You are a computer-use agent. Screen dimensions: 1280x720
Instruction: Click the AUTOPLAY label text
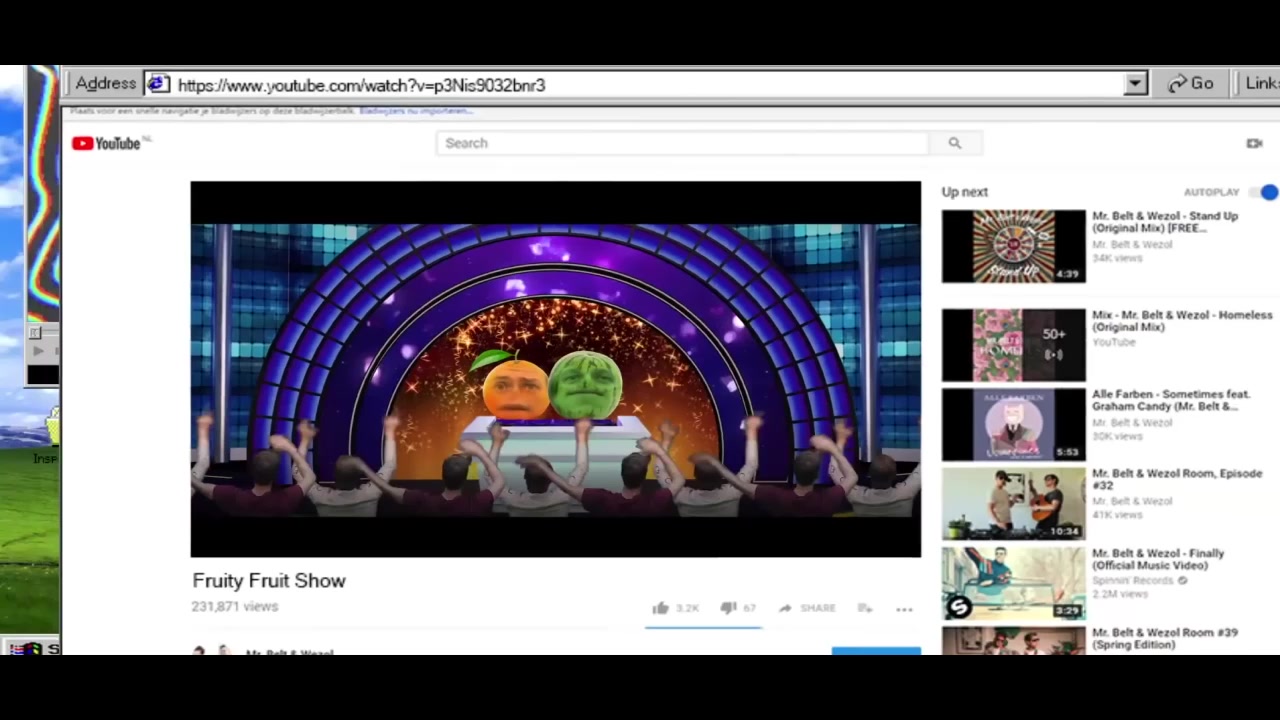click(1211, 192)
